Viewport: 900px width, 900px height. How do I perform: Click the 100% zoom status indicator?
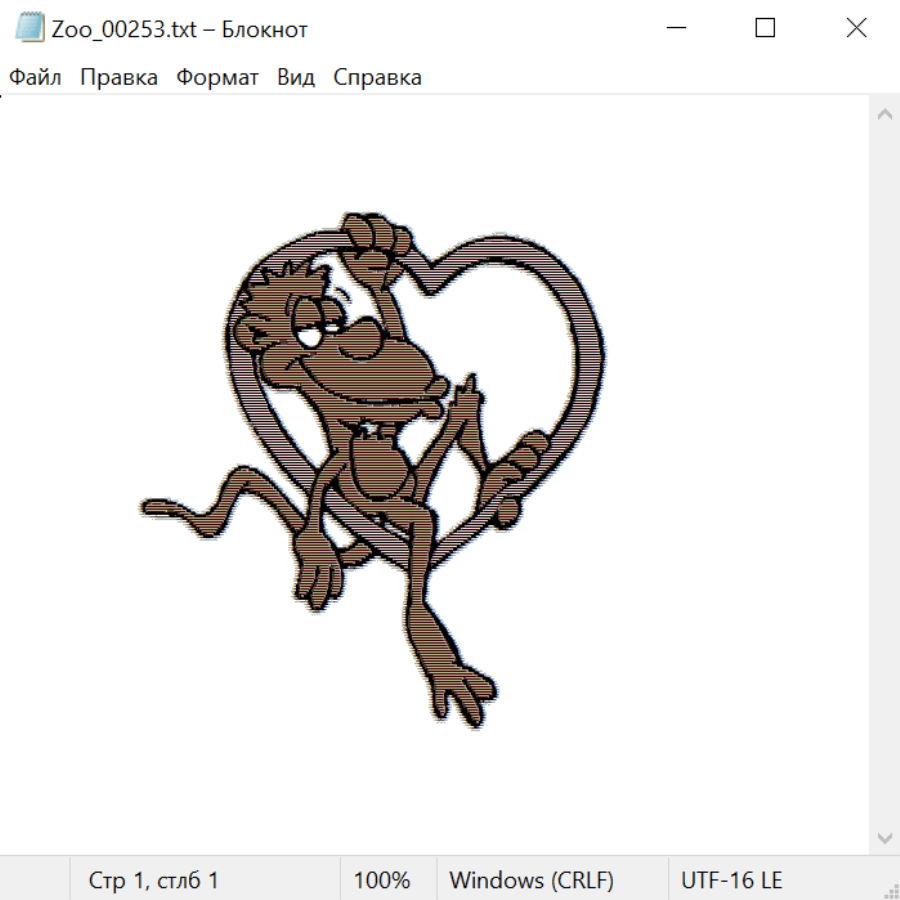pos(382,880)
